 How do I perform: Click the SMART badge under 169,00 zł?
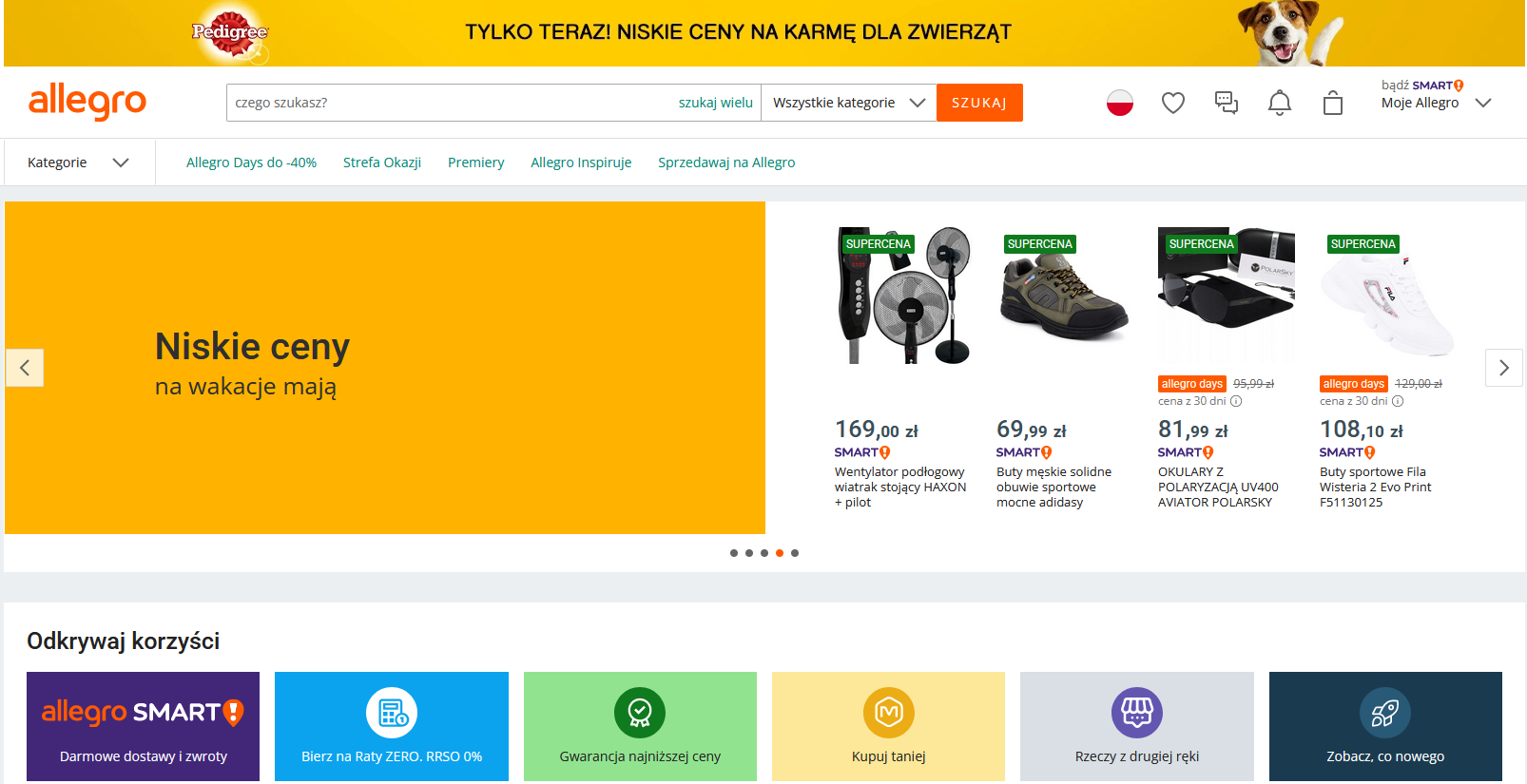(x=862, y=452)
